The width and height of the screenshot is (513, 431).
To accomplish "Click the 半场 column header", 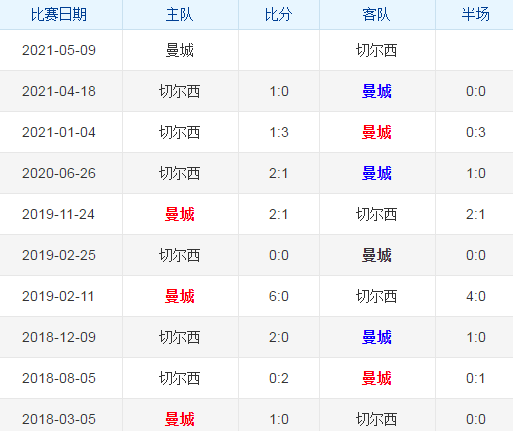I will [x=476, y=15].
